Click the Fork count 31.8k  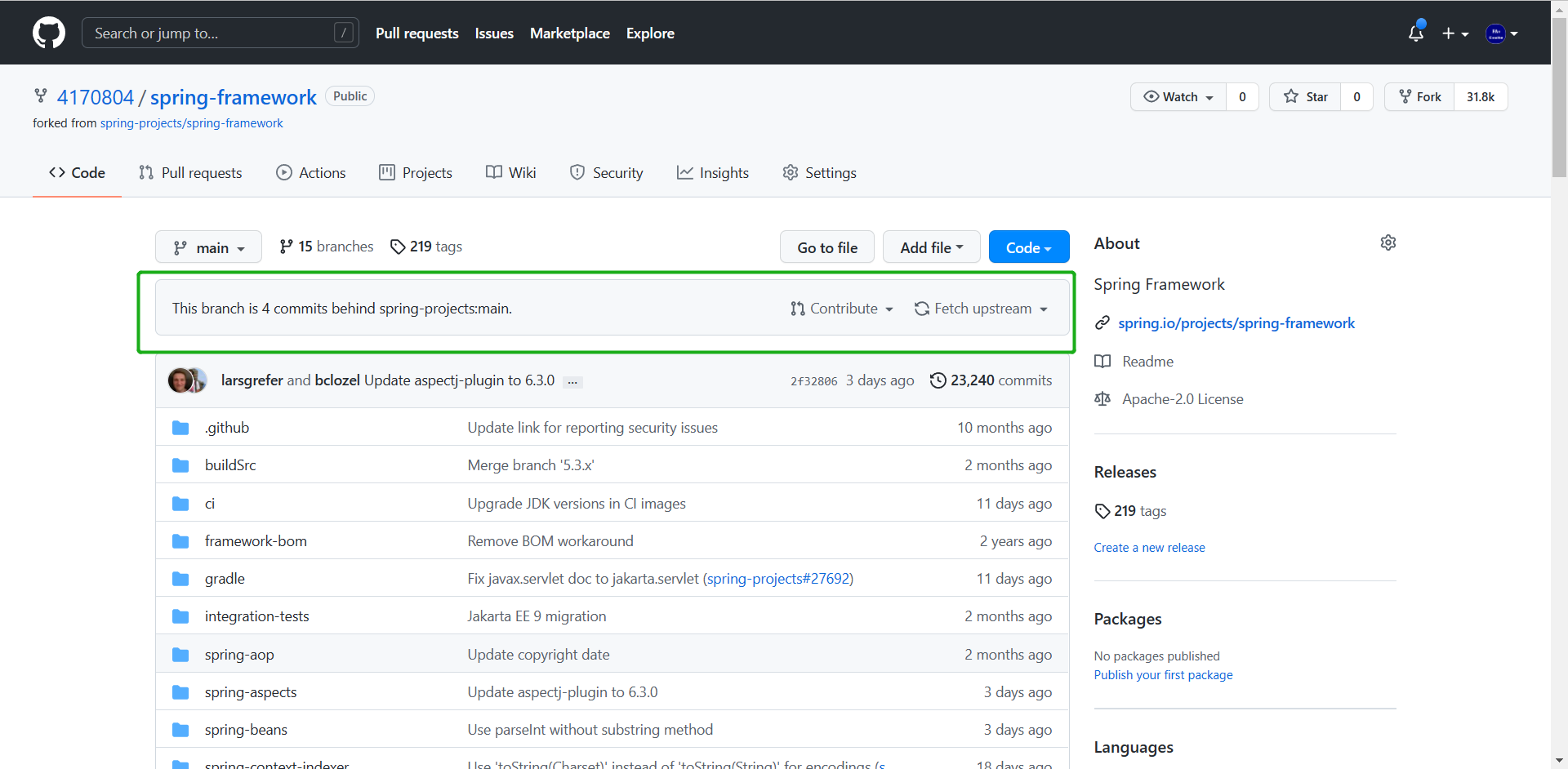pyautogui.click(x=1481, y=97)
